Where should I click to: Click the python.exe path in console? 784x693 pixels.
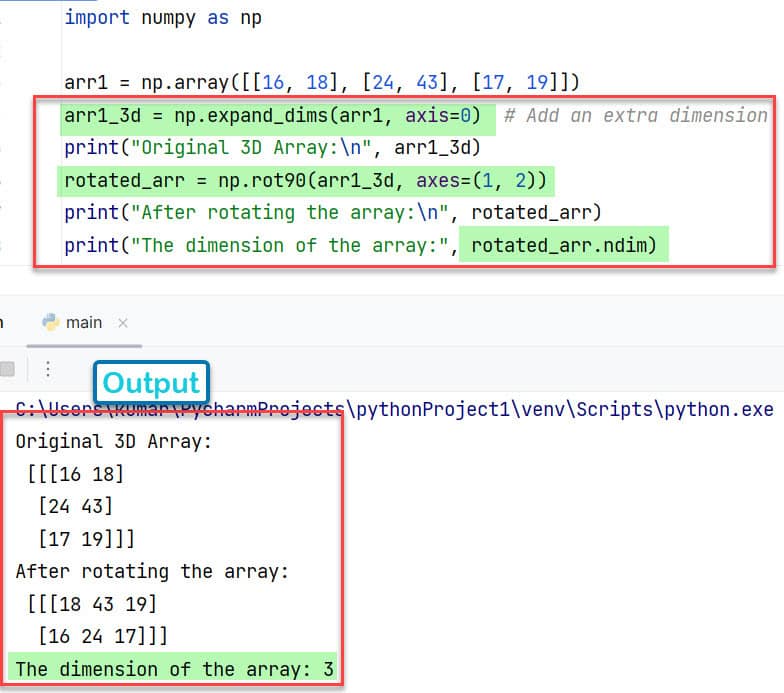pos(394,410)
